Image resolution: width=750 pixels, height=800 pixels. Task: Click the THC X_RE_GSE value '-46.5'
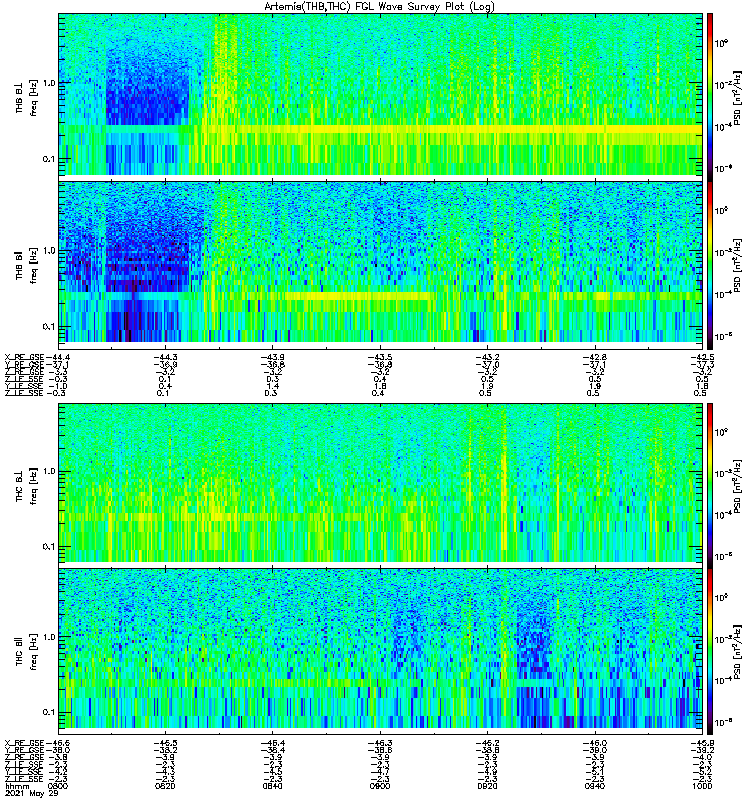pos(166,743)
